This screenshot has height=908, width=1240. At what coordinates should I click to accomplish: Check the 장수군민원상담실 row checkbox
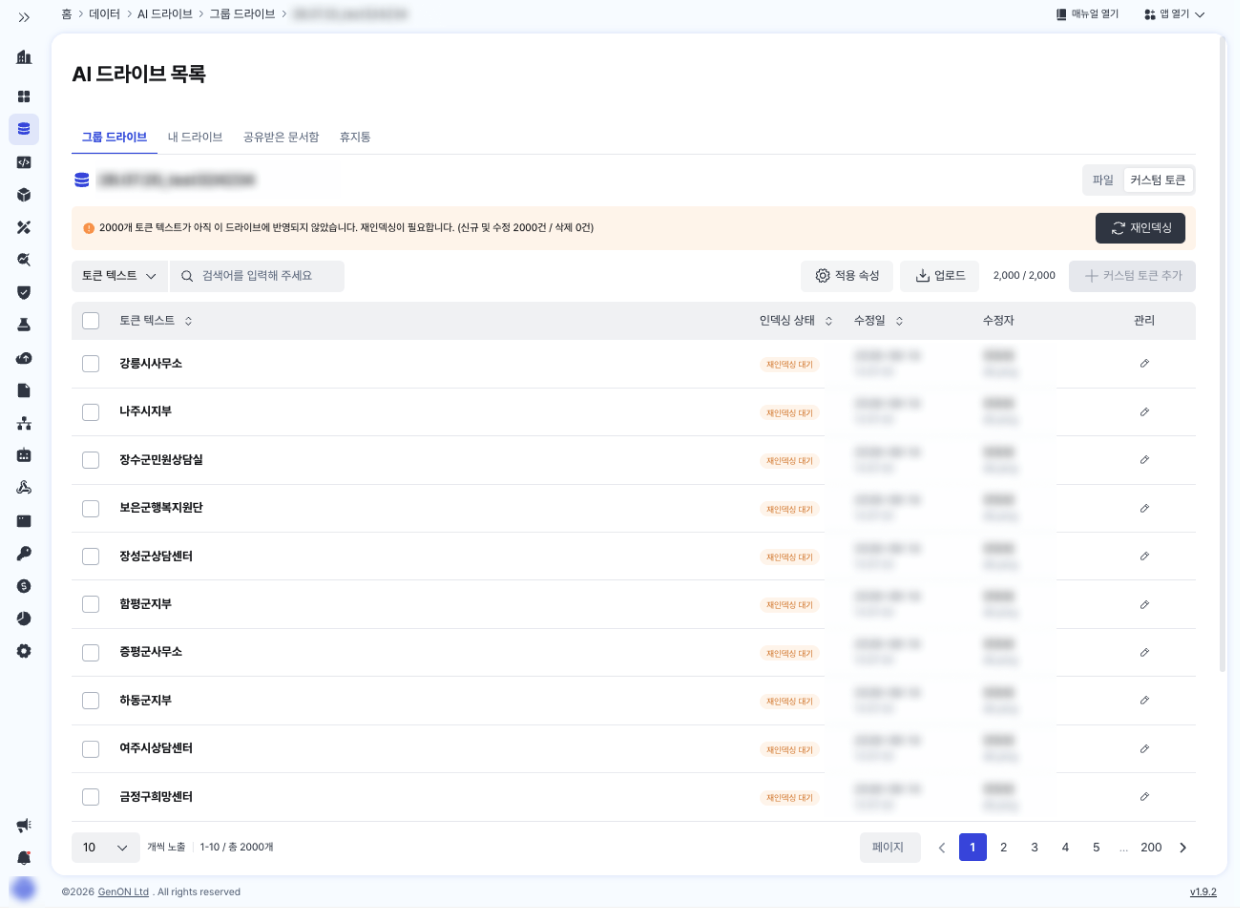click(x=91, y=460)
